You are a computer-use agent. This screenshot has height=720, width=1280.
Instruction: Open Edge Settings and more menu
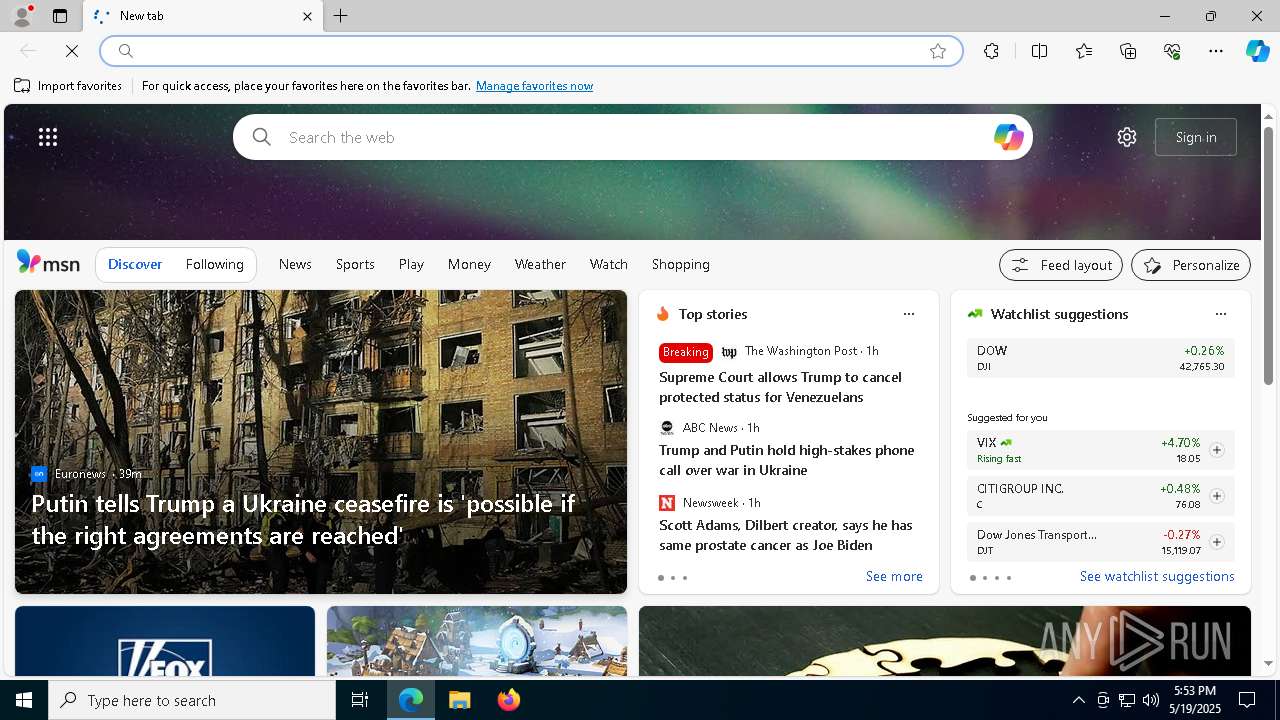point(1216,51)
